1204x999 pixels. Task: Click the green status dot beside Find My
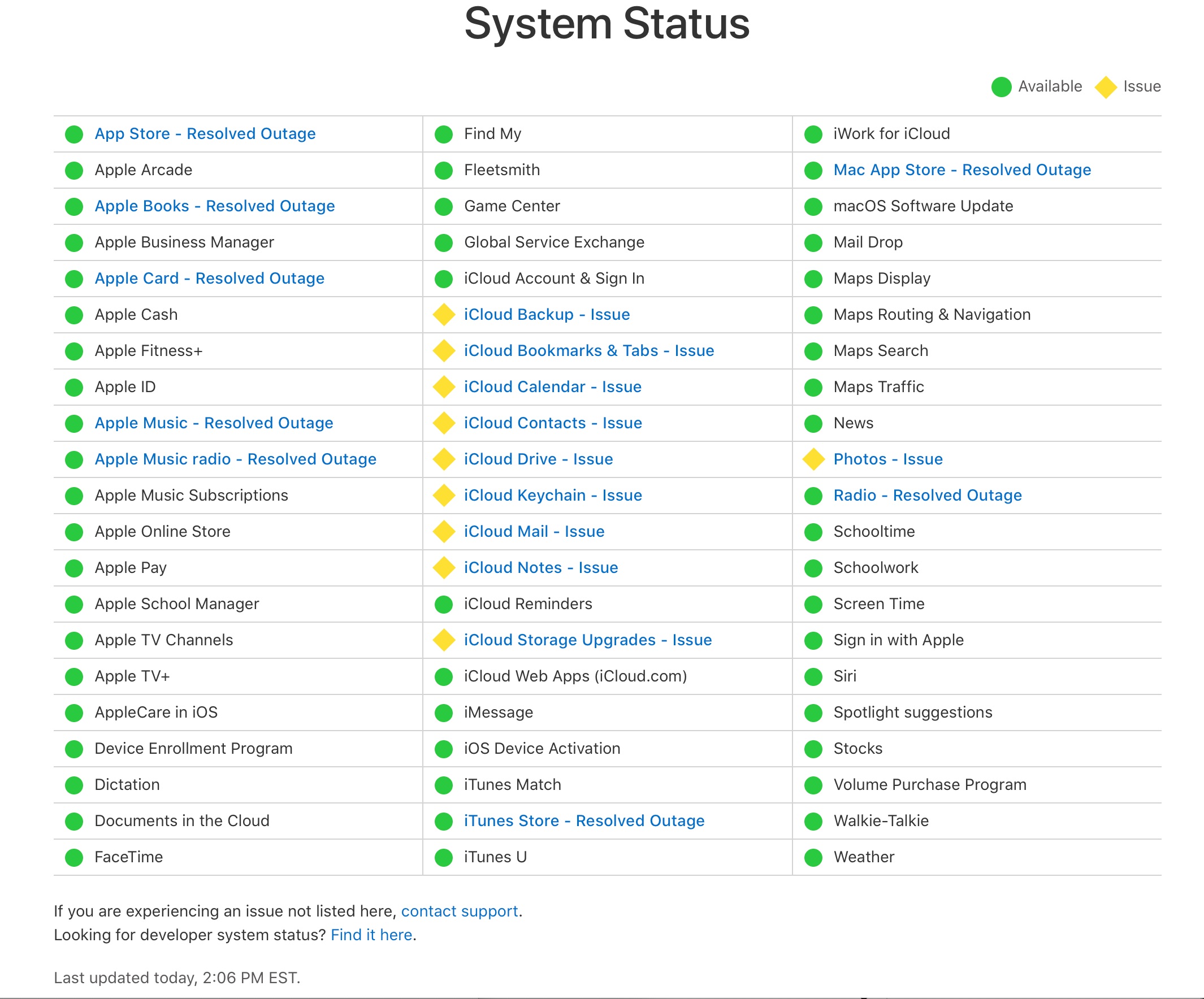coord(444,134)
